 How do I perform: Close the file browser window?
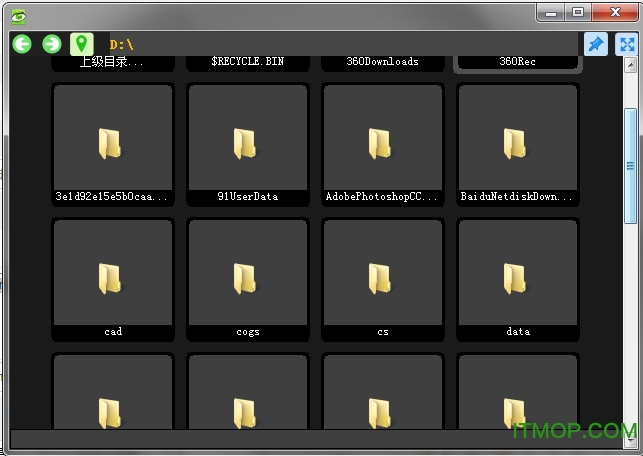[615, 13]
